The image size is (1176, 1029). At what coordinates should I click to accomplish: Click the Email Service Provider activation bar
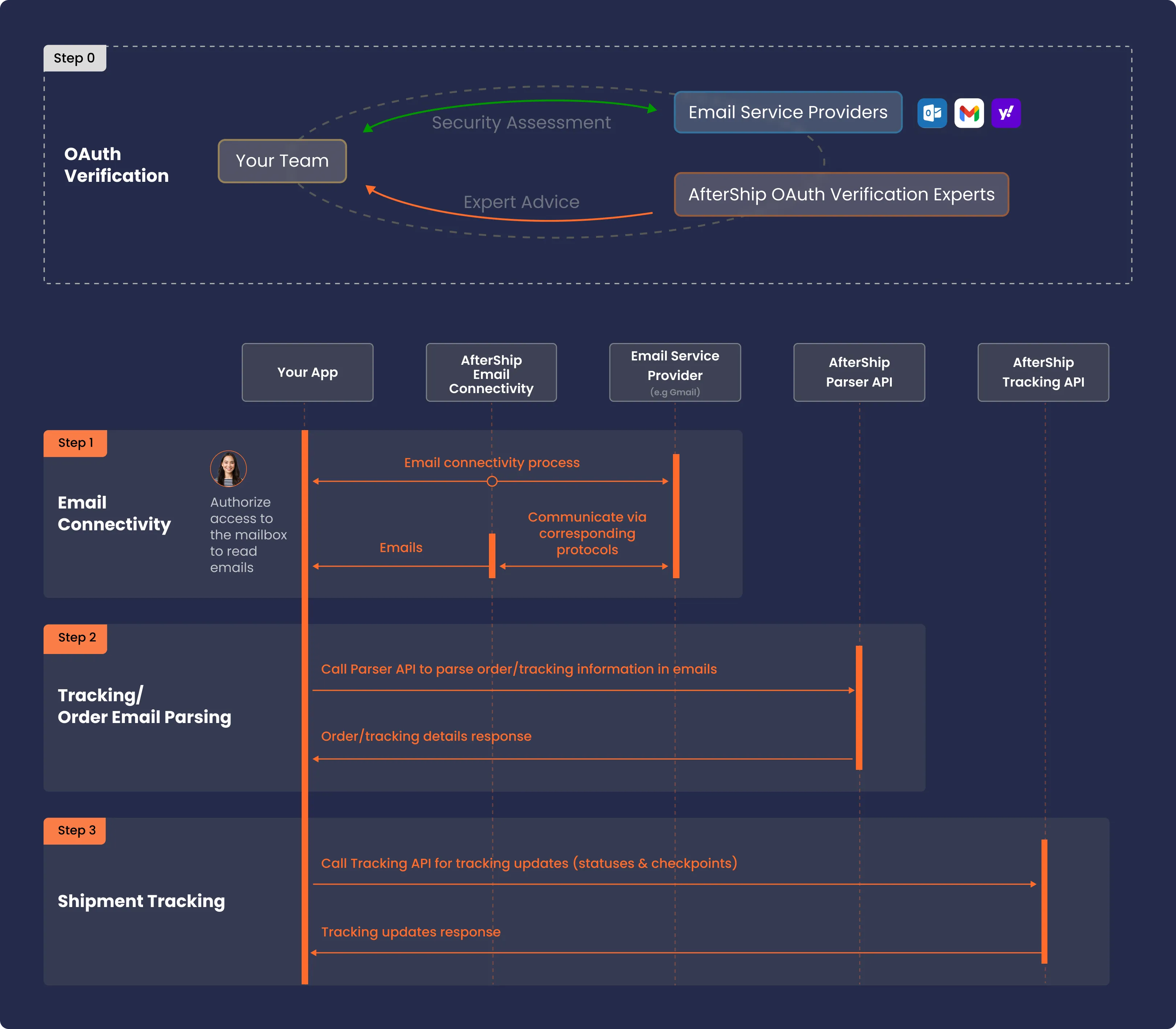coord(676,516)
